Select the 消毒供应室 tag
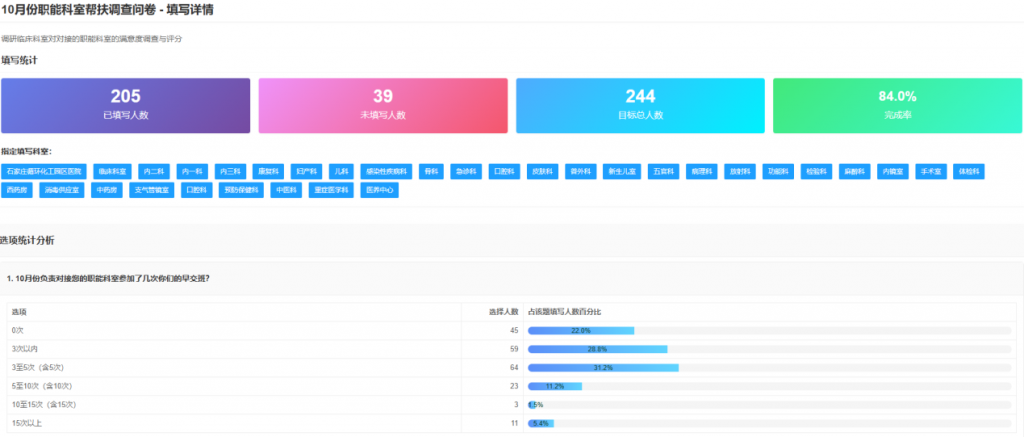 point(62,190)
